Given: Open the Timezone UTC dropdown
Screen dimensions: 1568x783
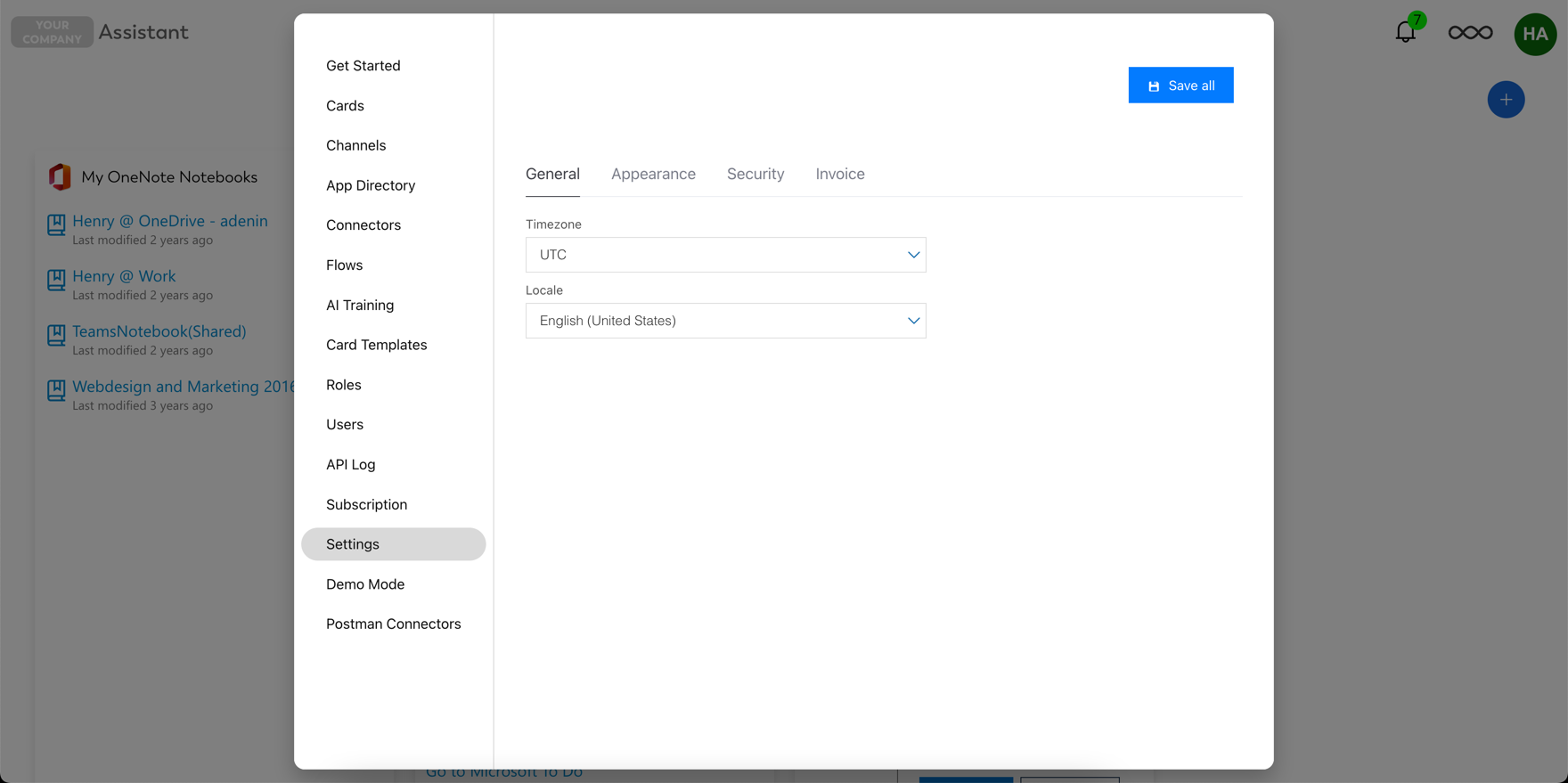Looking at the screenshot, I should pyautogui.click(x=725, y=255).
